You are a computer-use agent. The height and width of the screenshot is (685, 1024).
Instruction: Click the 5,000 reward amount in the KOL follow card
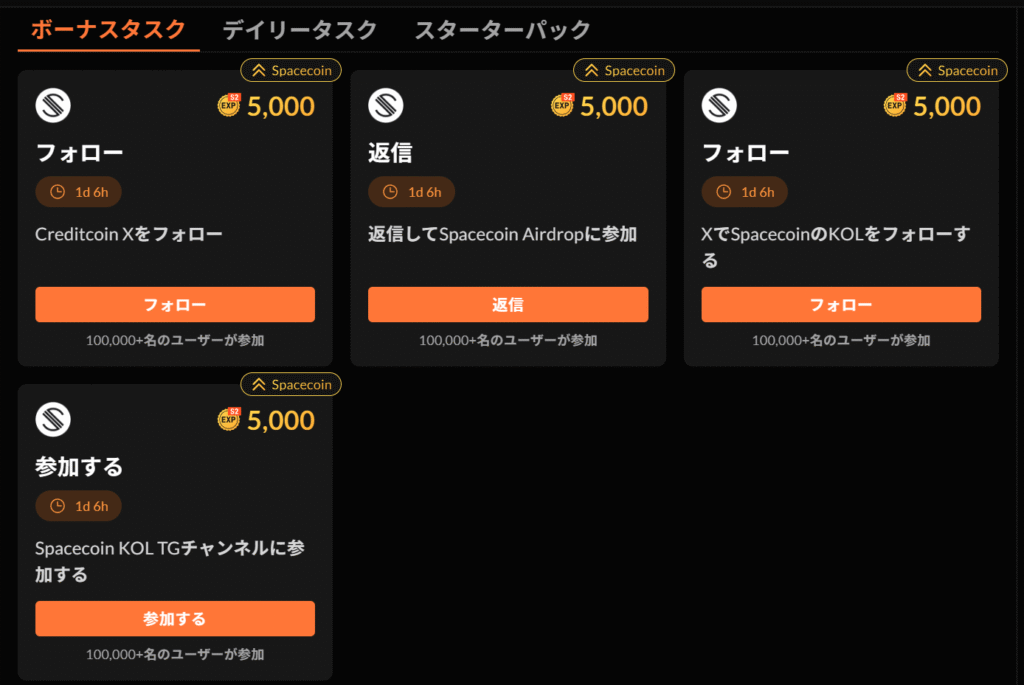946,106
